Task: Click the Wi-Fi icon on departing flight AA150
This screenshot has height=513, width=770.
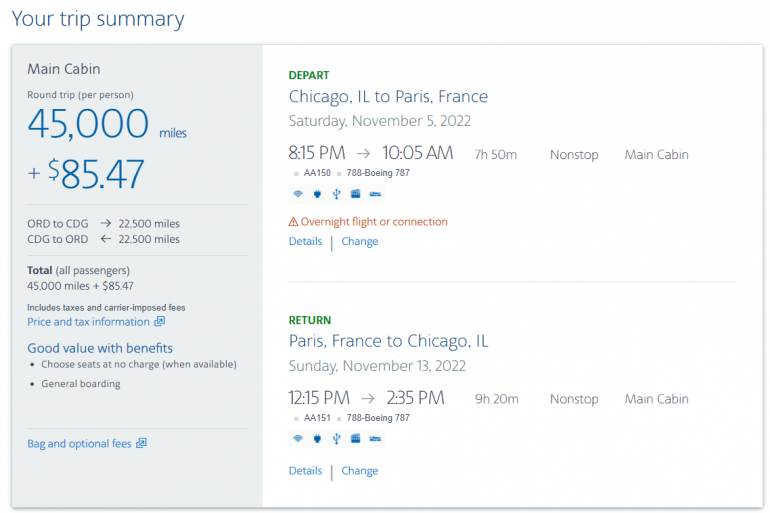Action: 297,193
